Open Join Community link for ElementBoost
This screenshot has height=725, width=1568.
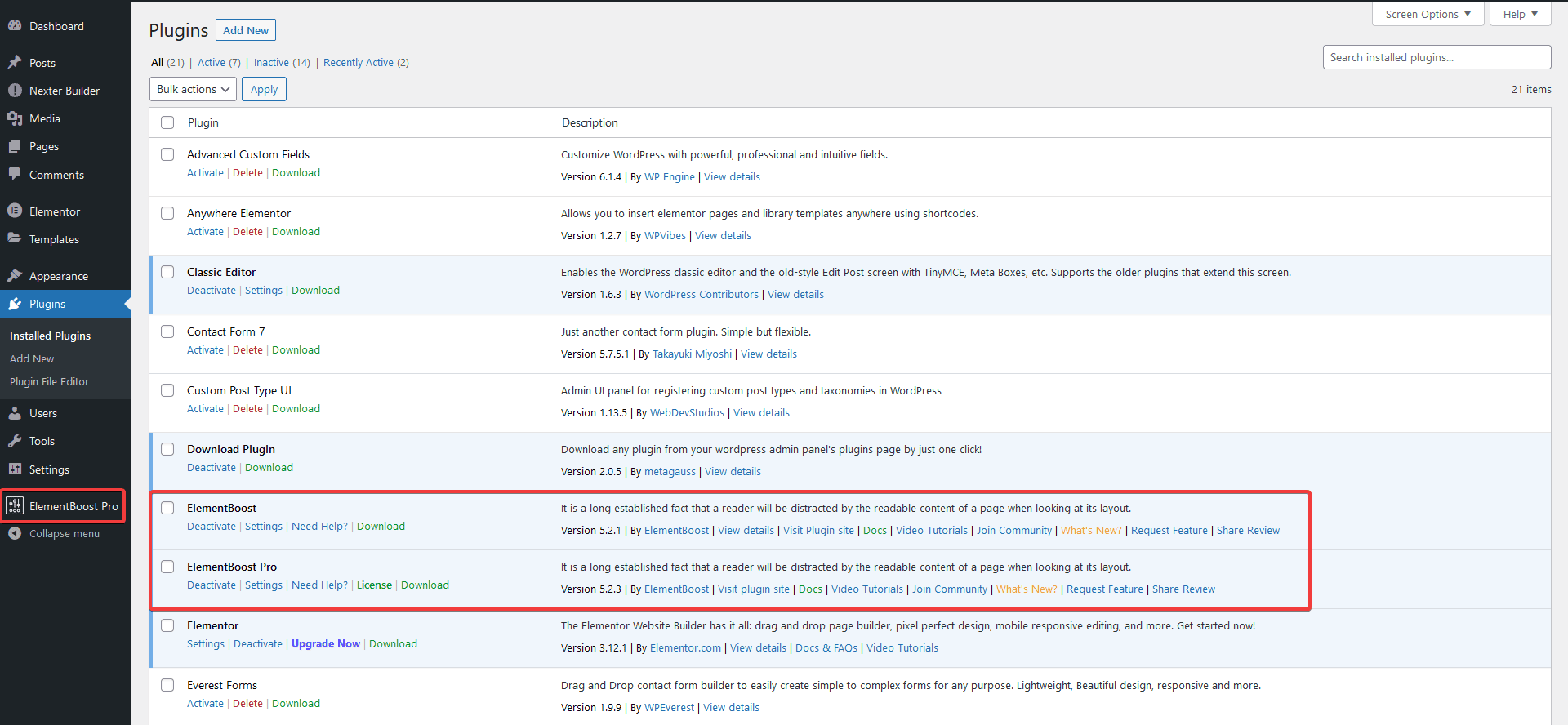pos(1014,530)
